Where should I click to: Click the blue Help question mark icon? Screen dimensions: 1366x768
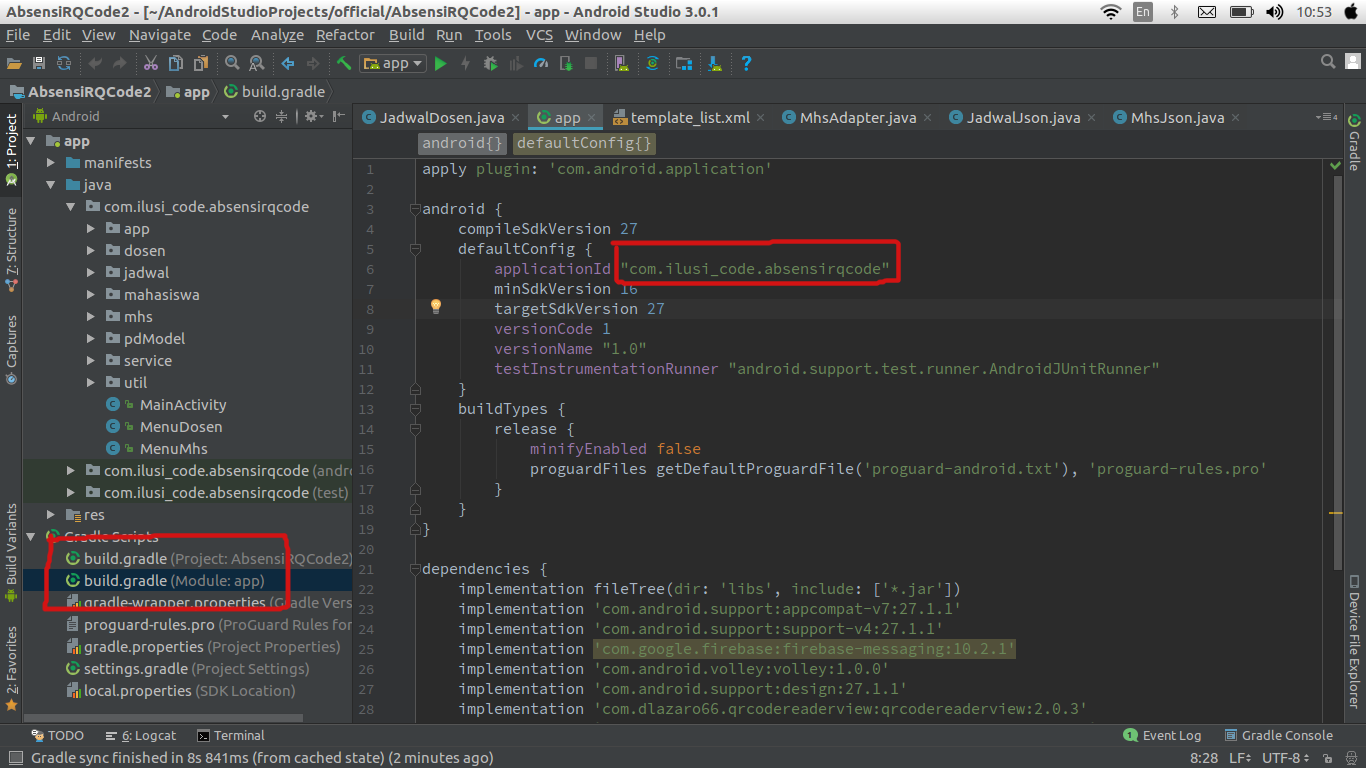[x=746, y=63]
